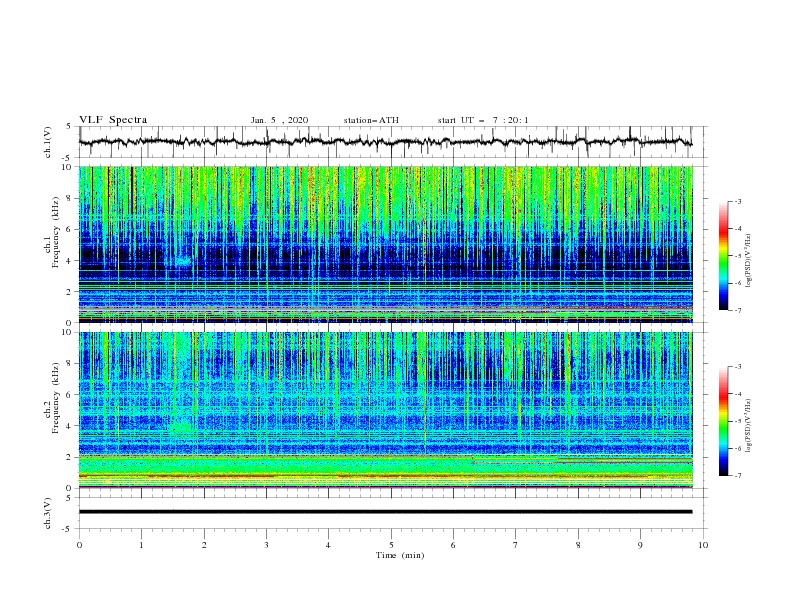Click the "-5" tick of lower colorbar
This screenshot has height=612, width=792.
point(738,421)
